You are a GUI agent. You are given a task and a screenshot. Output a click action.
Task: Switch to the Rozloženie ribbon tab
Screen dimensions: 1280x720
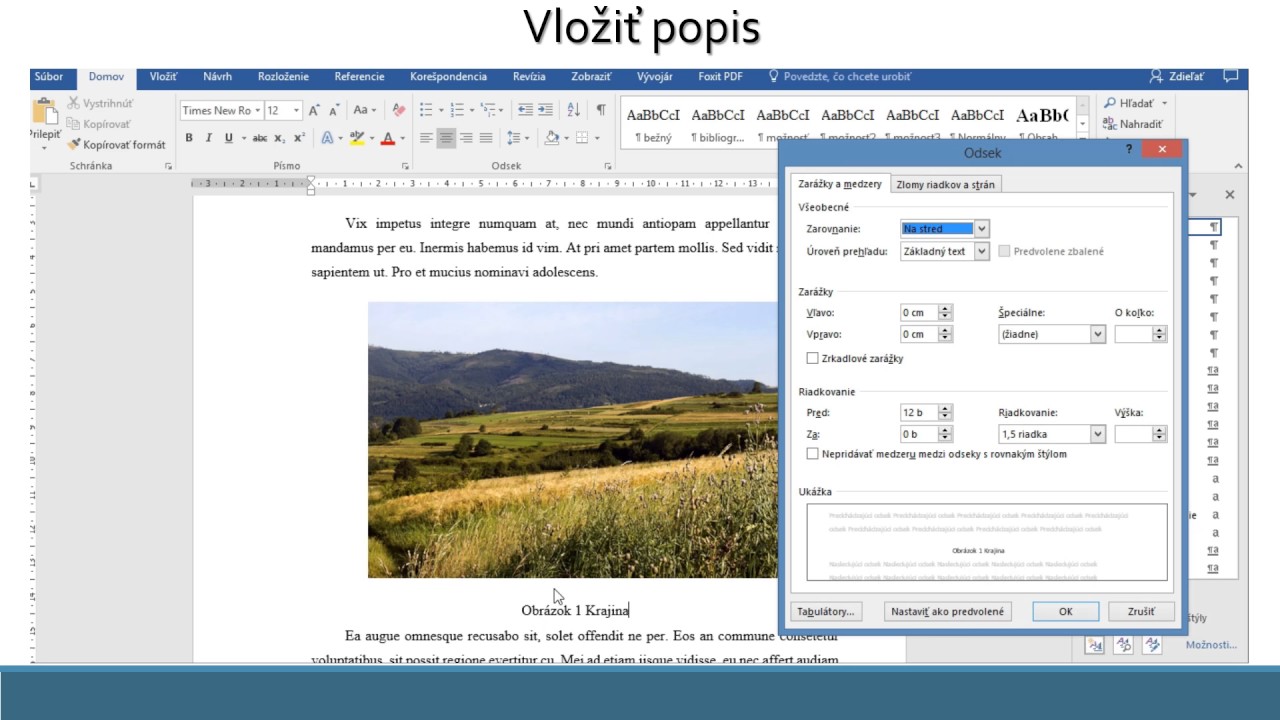[283, 76]
